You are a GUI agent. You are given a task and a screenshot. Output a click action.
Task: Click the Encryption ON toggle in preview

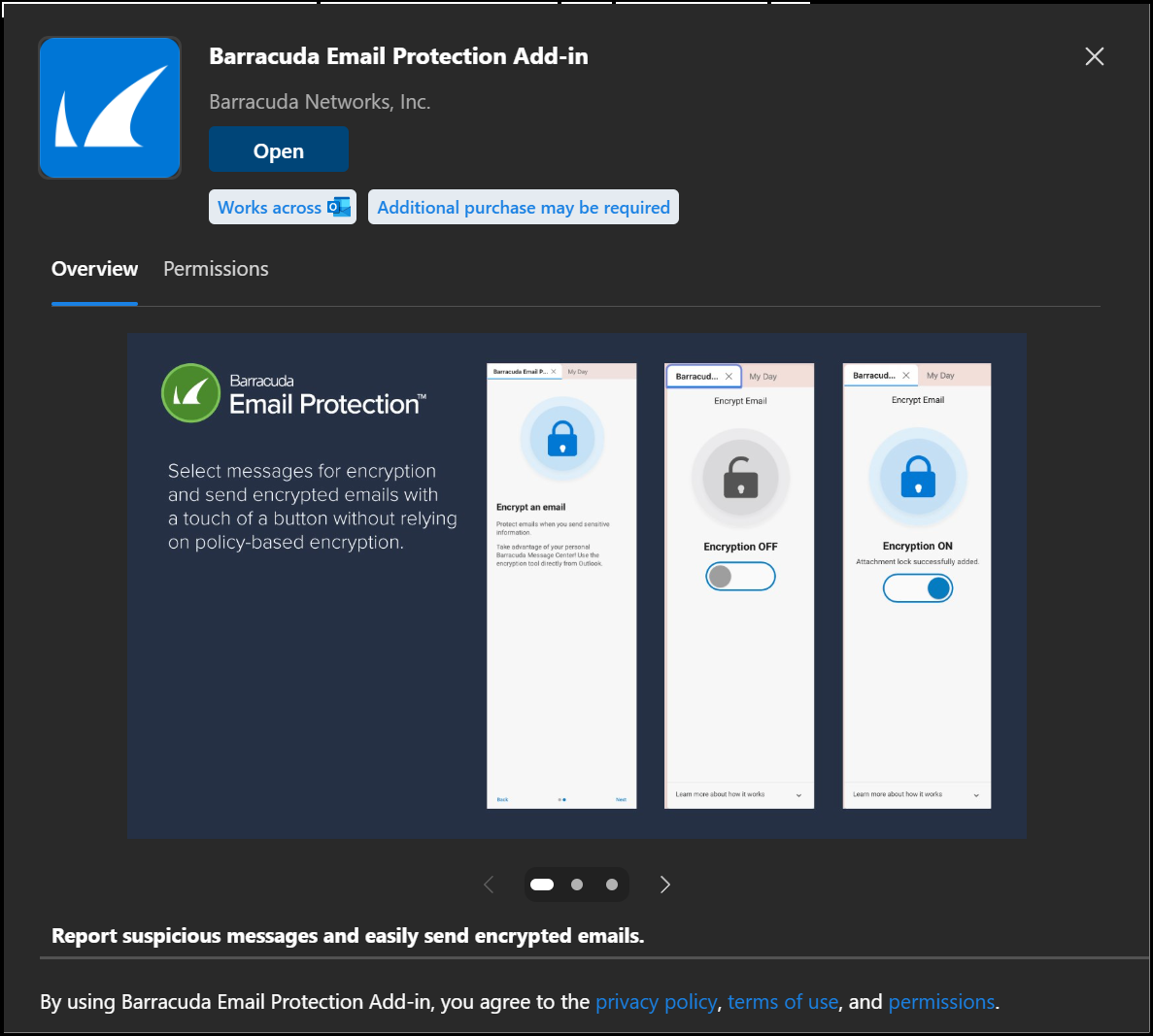918,588
